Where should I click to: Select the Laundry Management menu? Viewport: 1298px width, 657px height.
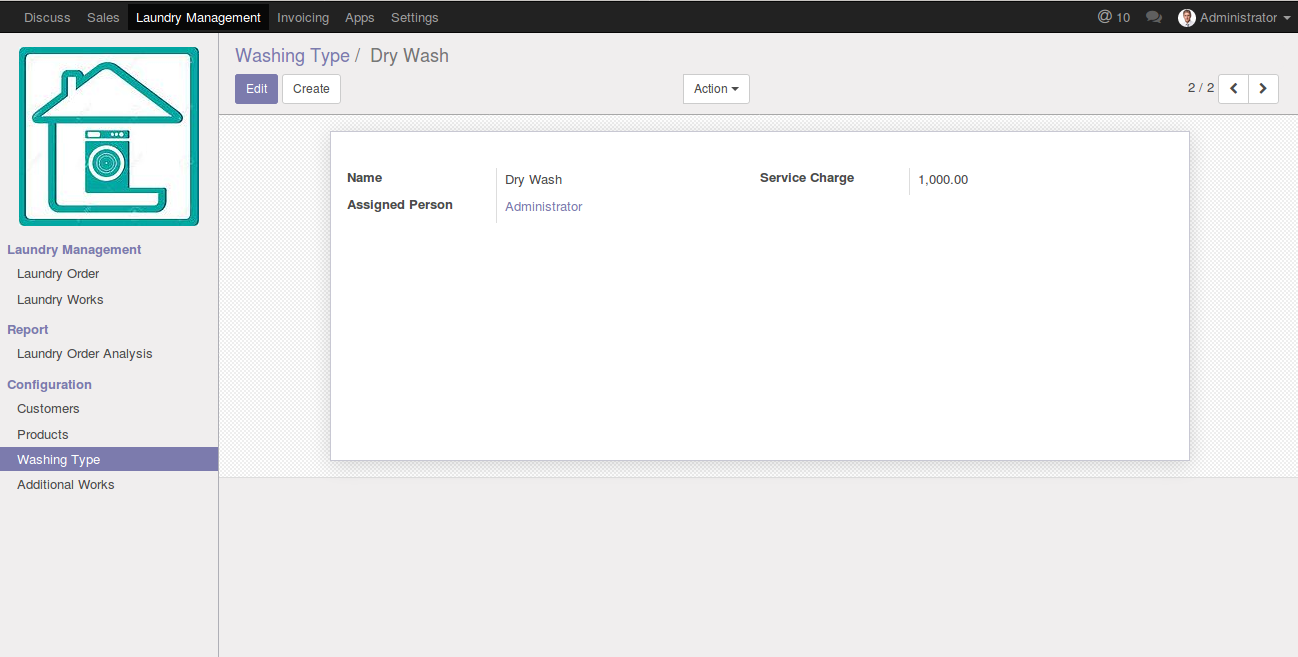click(x=198, y=17)
